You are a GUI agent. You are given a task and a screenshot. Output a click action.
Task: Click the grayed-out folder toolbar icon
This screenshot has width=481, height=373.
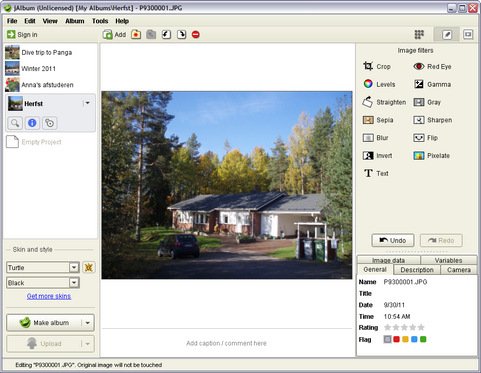[151, 34]
